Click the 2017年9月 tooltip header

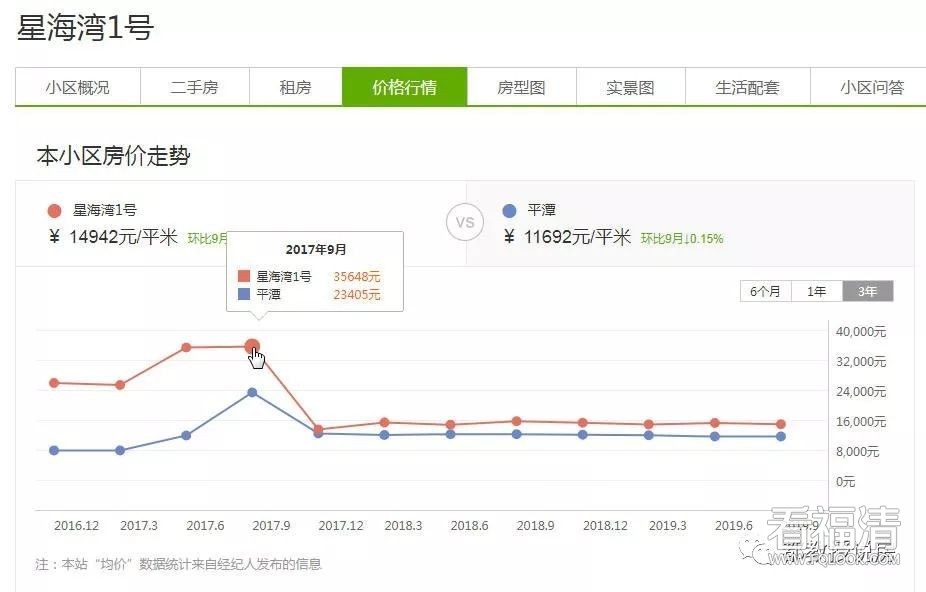[316, 249]
